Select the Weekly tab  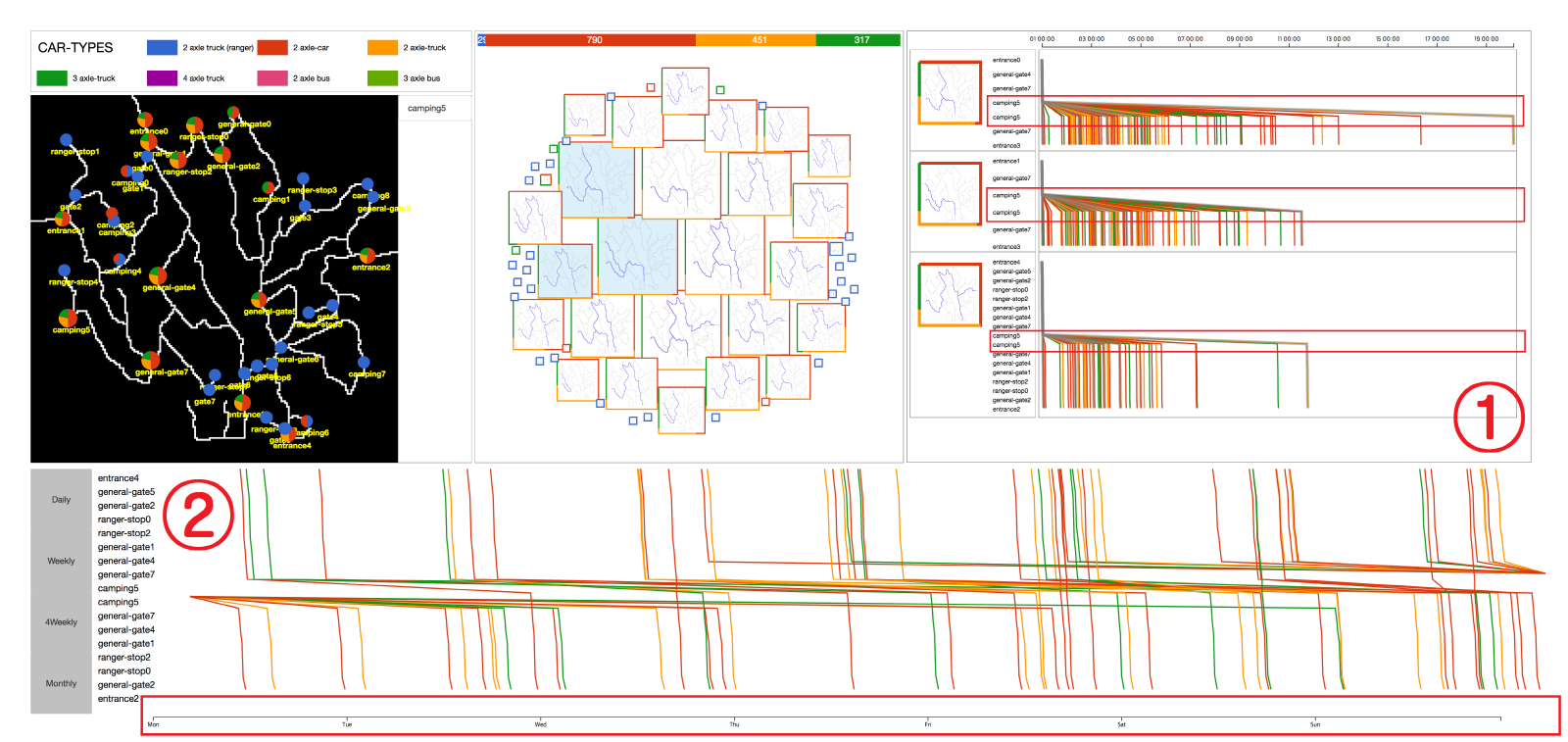pos(61,561)
